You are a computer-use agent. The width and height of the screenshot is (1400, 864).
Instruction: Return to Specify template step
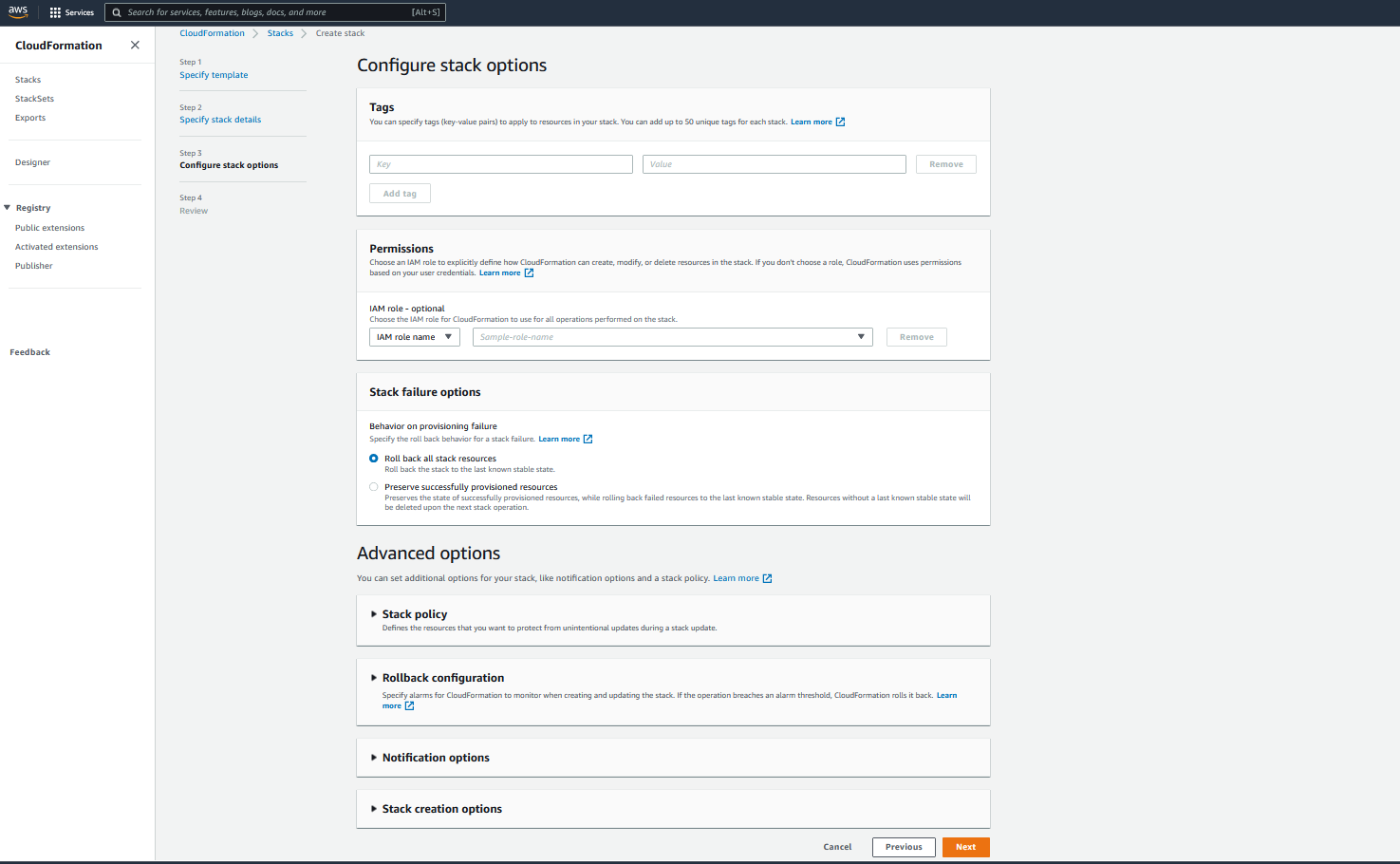click(215, 75)
